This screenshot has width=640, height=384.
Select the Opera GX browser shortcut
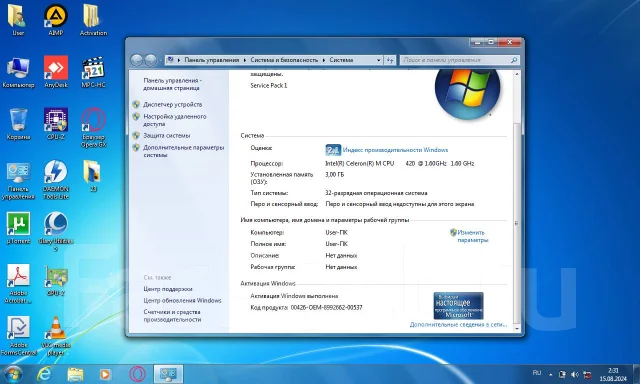(93, 127)
